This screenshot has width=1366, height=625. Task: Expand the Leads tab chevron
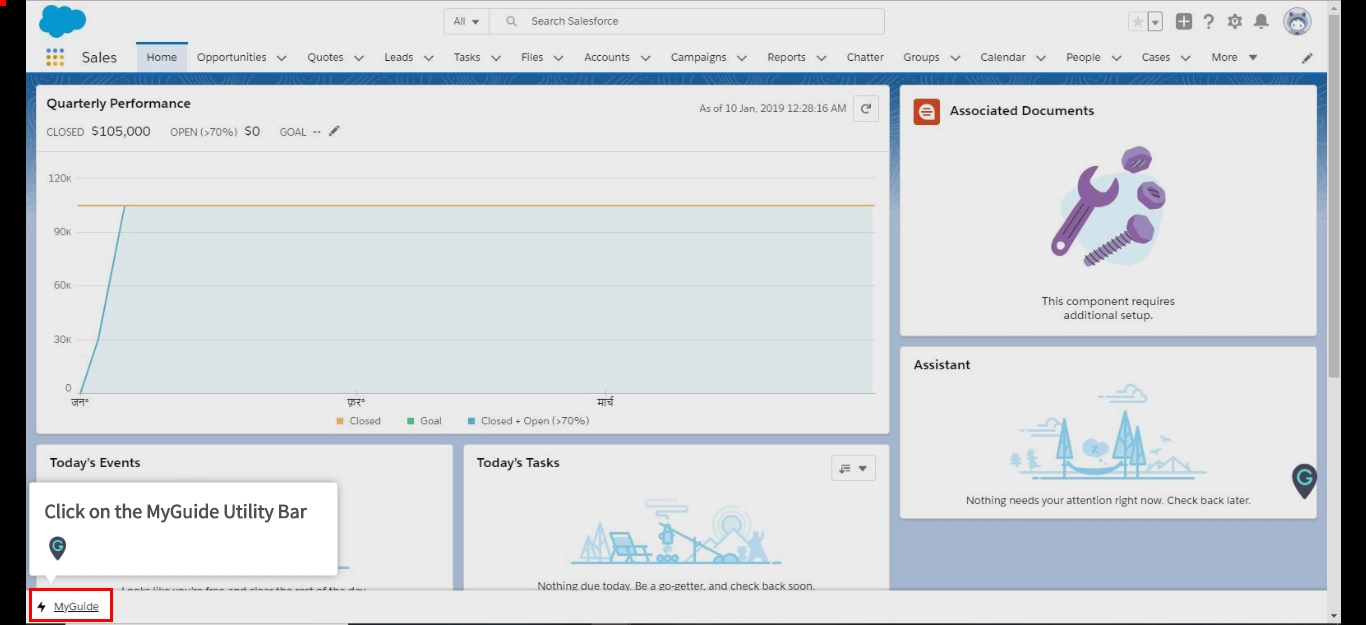pyautogui.click(x=428, y=58)
